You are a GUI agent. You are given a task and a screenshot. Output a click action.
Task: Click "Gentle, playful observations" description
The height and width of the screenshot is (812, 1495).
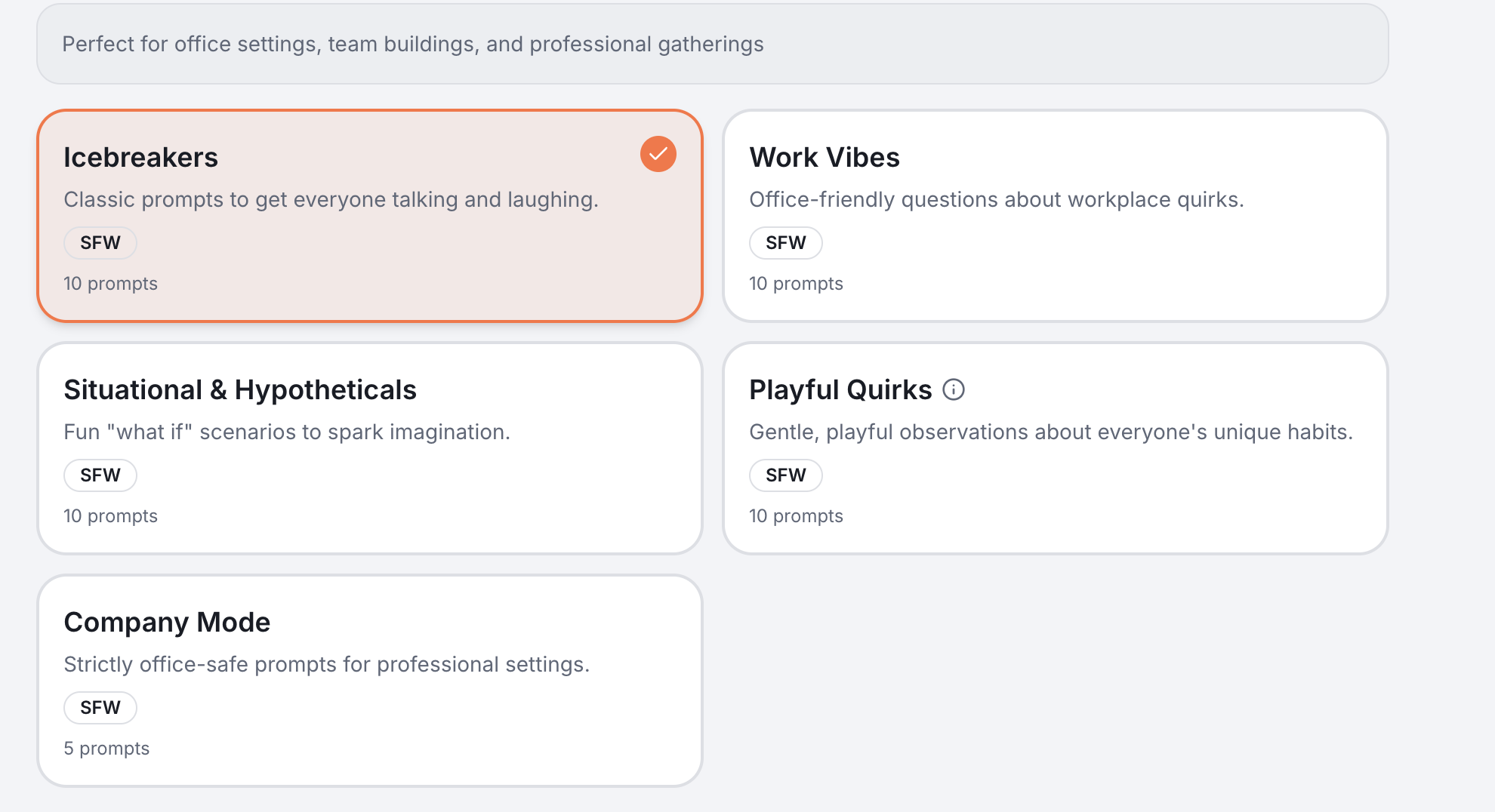pos(1051,432)
